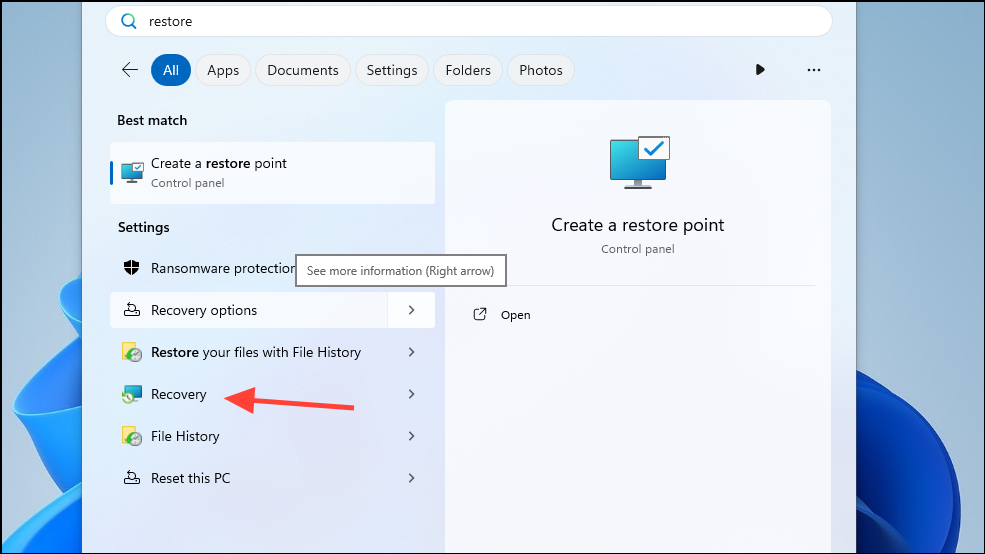Image resolution: width=985 pixels, height=554 pixels.
Task: Click the search box containing restore
Action: point(469,21)
